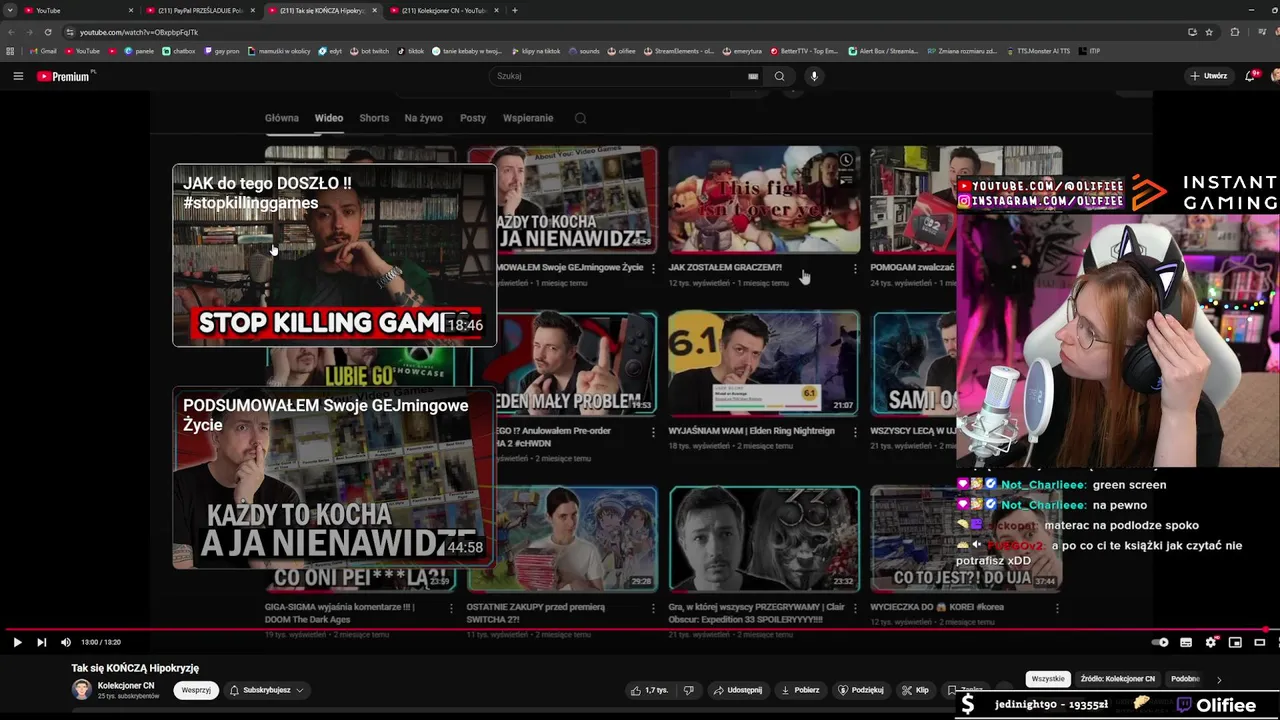
Task: Open KAŻDY TO KOCHA thumbnail preview 44:58
Action: (x=334, y=478)
